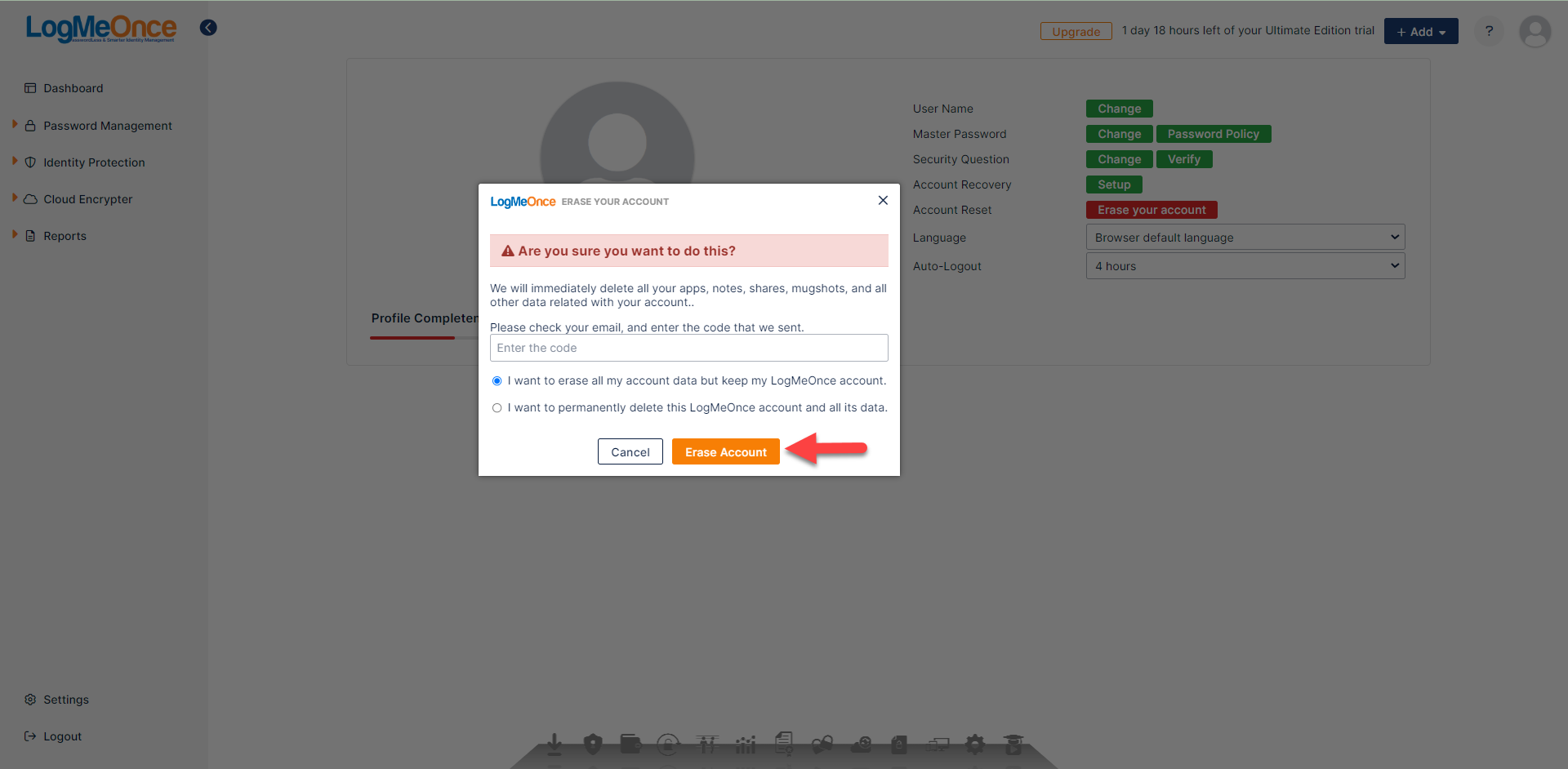Click the 'Are you sure' warning banner
This screenshot has width=1568, height=769.
688,251
